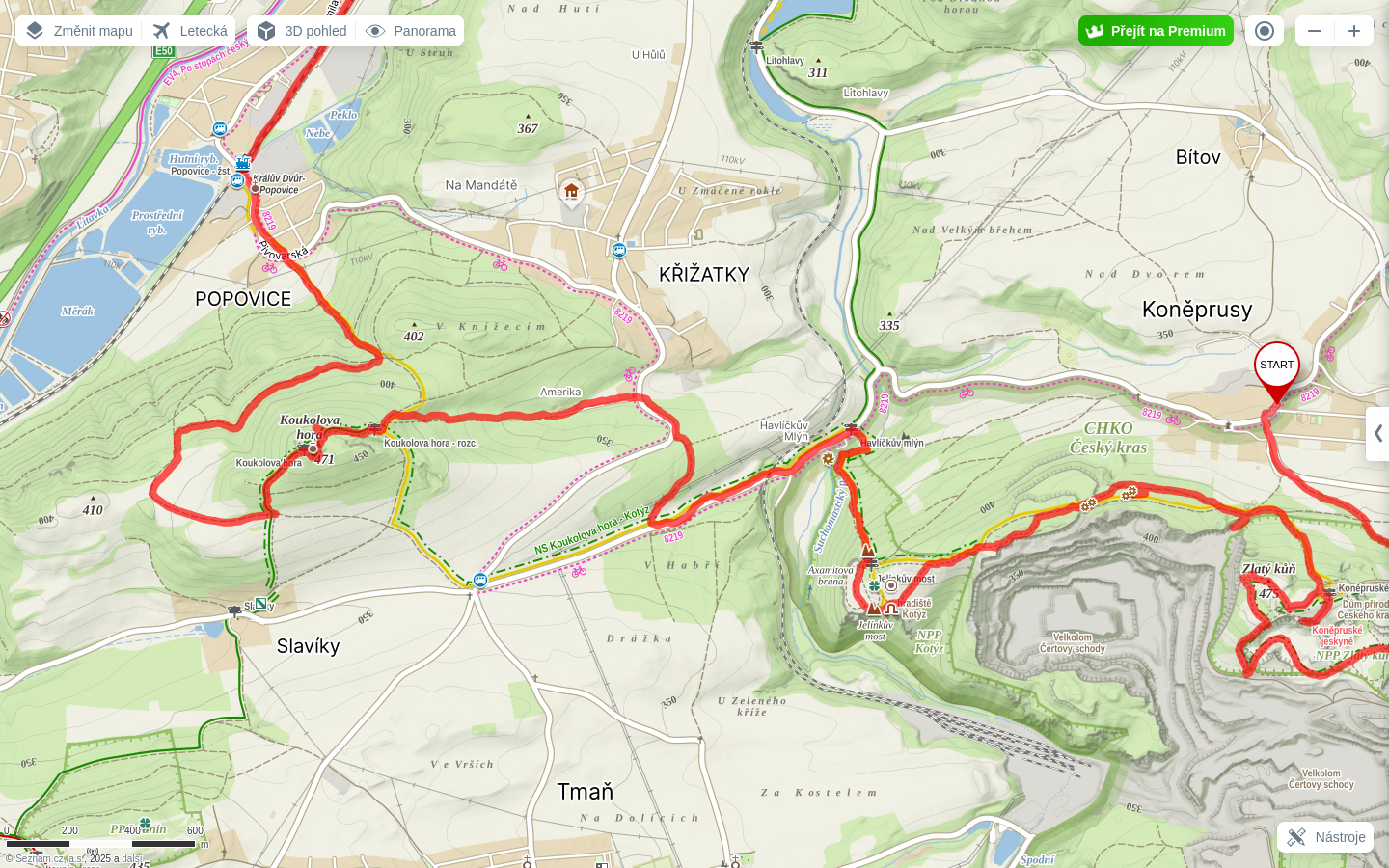Click the bus stop icon in Křižatky
The image size is (1389, 868).
[x=619, y=251]
